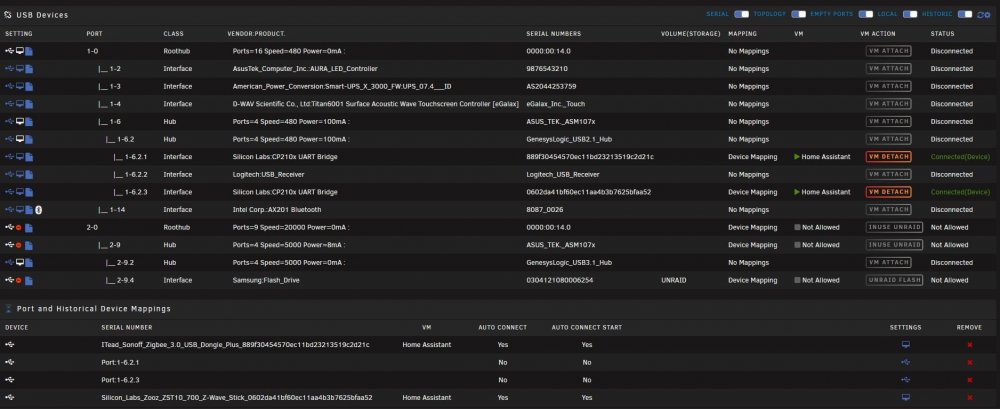Select the Intel Corp.:AX201 Bluetooth entry

[277, 209]
